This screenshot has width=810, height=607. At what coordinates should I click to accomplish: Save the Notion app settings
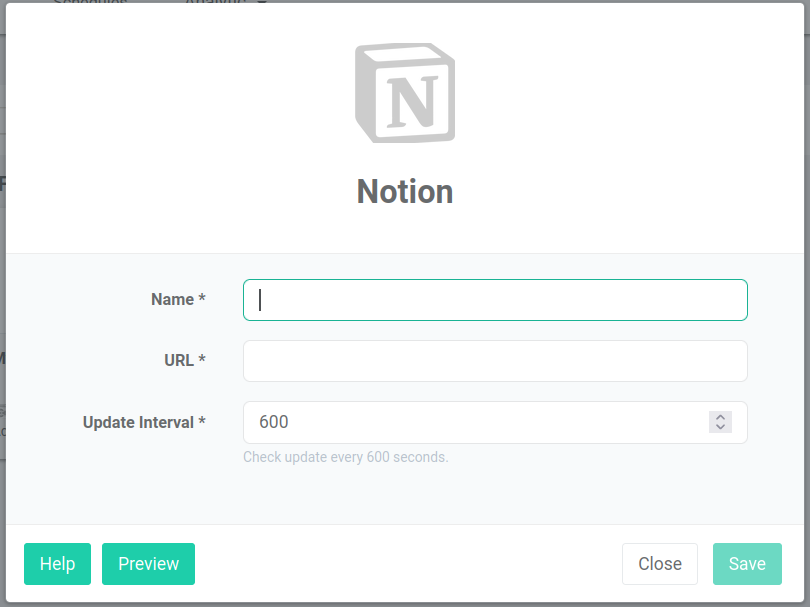tap(747, 564)
